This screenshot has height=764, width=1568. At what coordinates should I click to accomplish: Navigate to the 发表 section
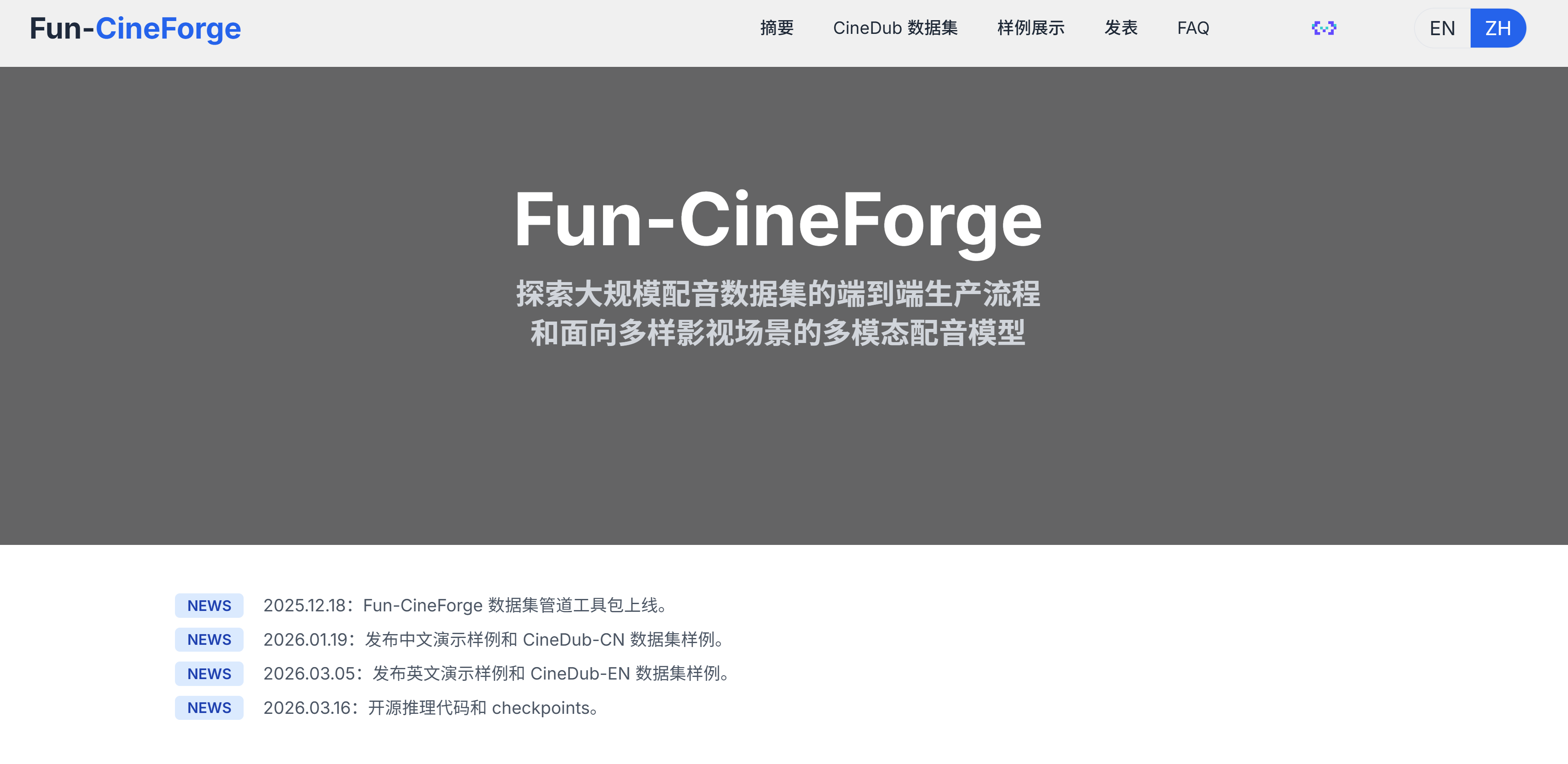[x=1121, y=28]
